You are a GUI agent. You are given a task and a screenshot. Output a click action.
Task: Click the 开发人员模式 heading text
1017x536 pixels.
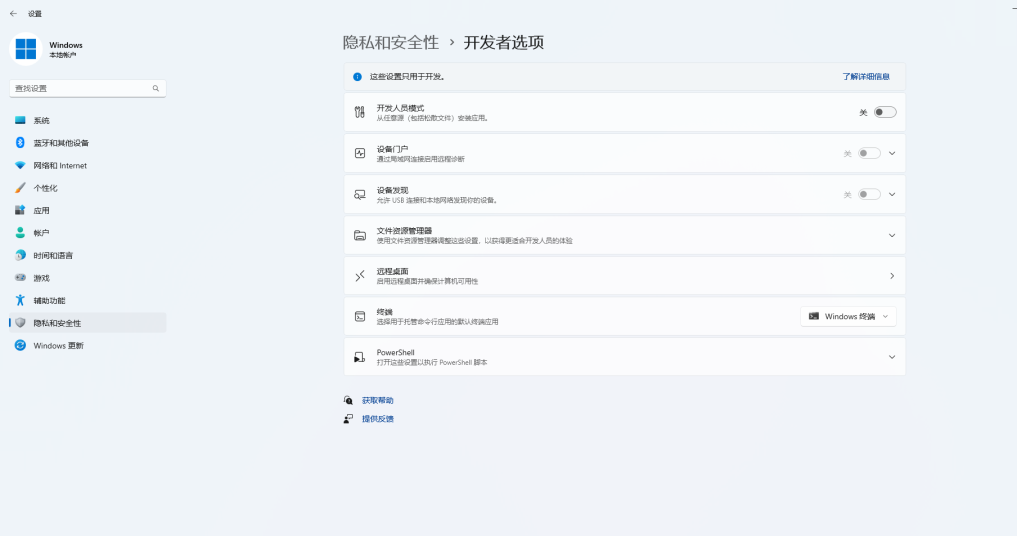pyautogui.click(x=400, y=108)
